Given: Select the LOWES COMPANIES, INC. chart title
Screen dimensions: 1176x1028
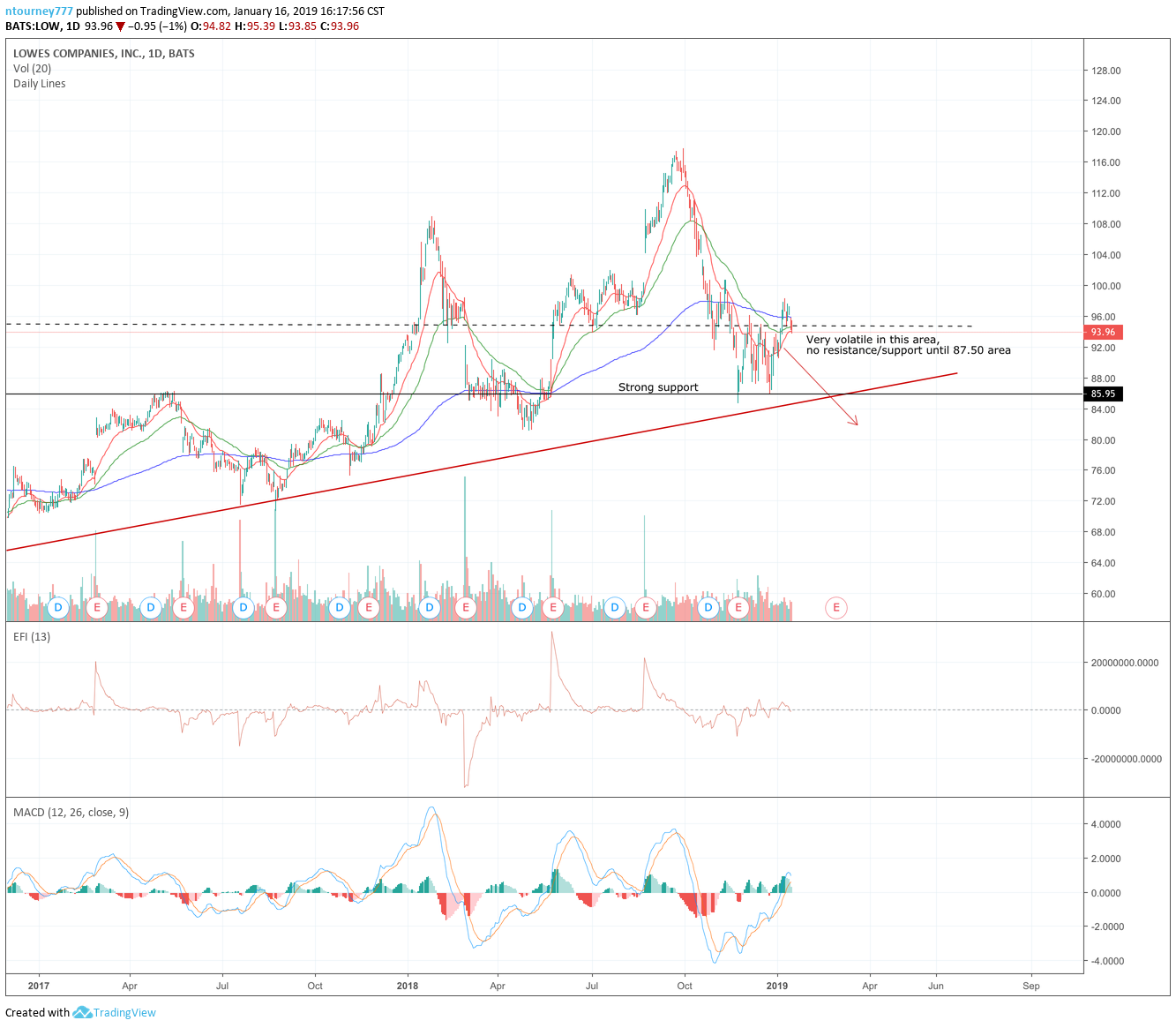Looking at the screenshot, I should 104,54.
